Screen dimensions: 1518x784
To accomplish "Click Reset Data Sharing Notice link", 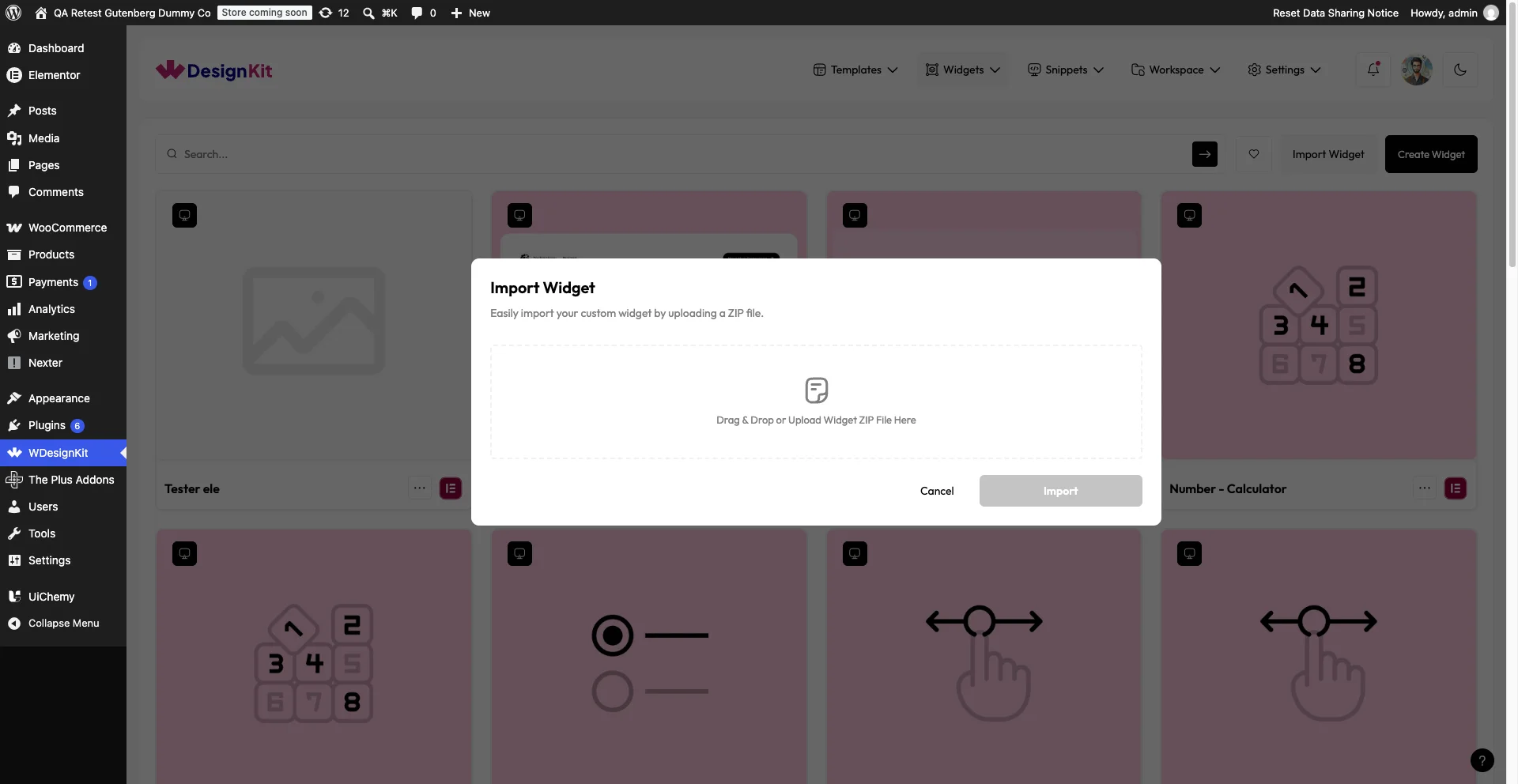I will 1335,13.
